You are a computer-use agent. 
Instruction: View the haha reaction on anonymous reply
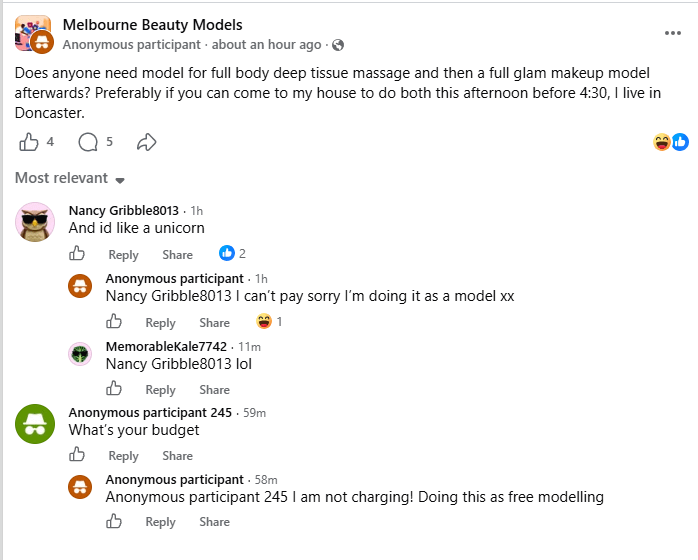269,321
